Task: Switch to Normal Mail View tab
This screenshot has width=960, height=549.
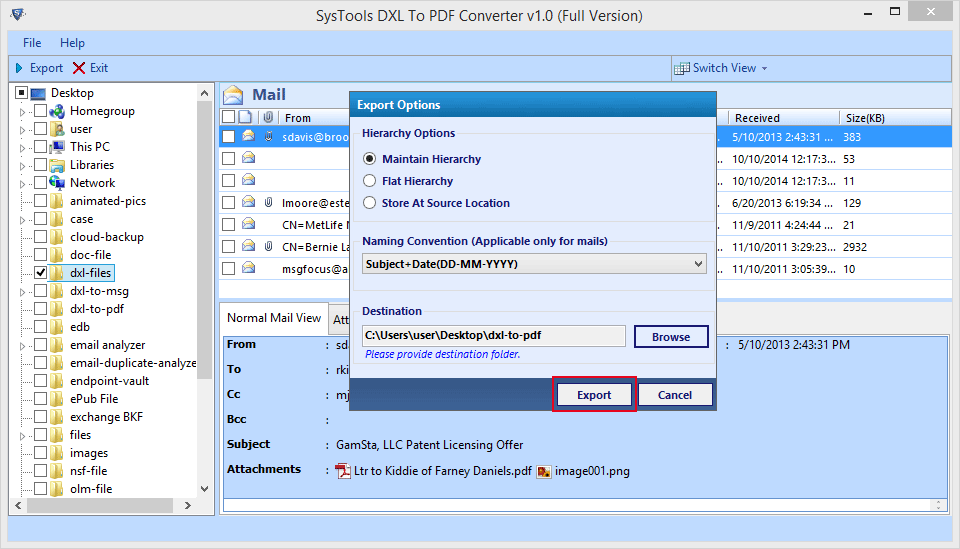Action: click(x=274, y=318)
